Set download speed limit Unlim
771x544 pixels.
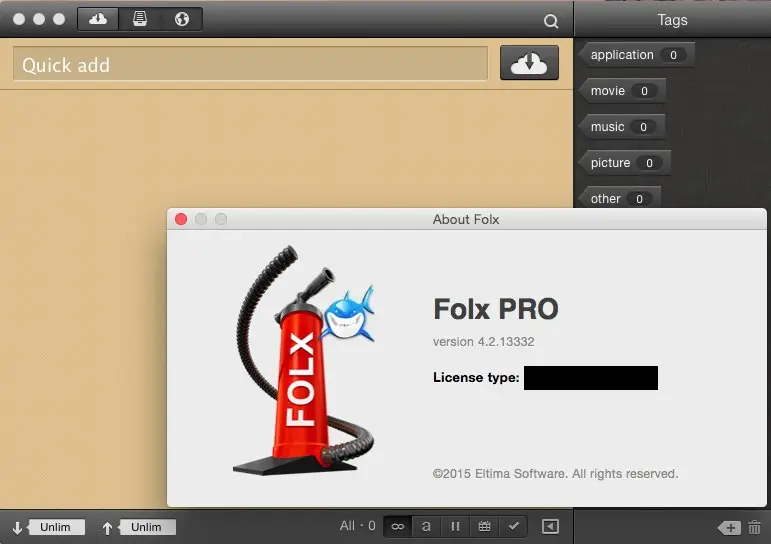pyautogui.click(x=56, y=527)
